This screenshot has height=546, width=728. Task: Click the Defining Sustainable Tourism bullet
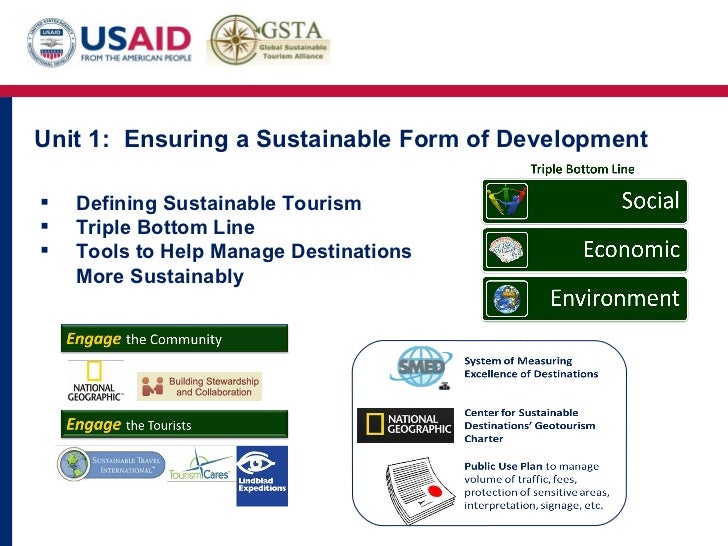(219, 203)
